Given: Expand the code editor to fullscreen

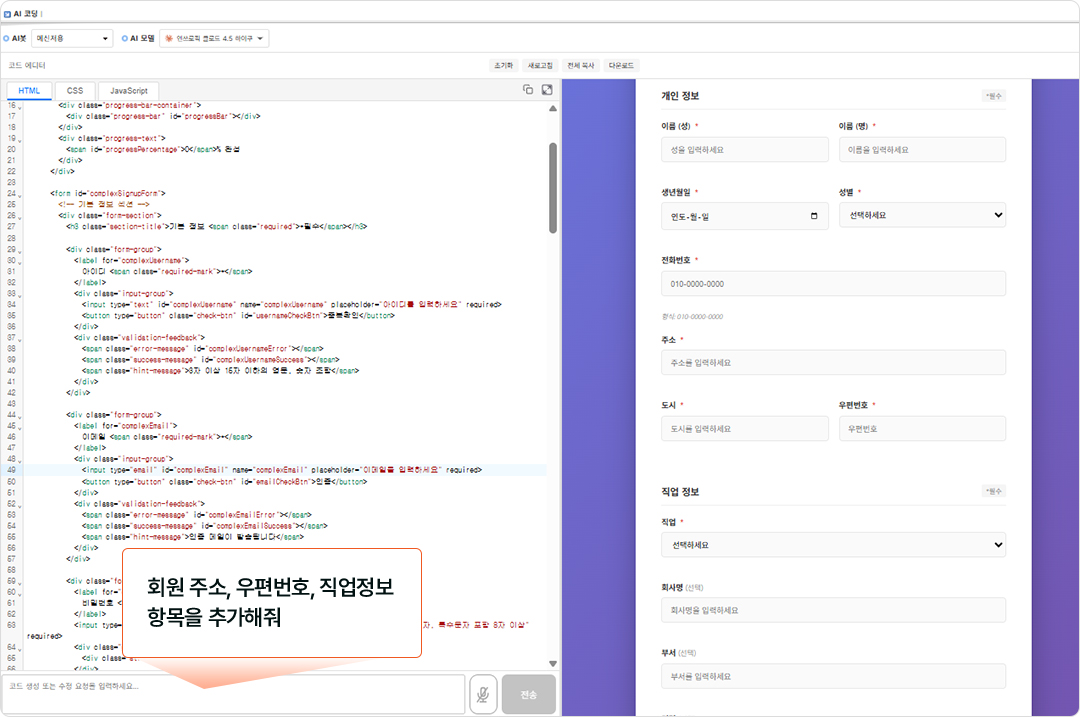Looking at the screenshot, I should (x=547, y=90).
